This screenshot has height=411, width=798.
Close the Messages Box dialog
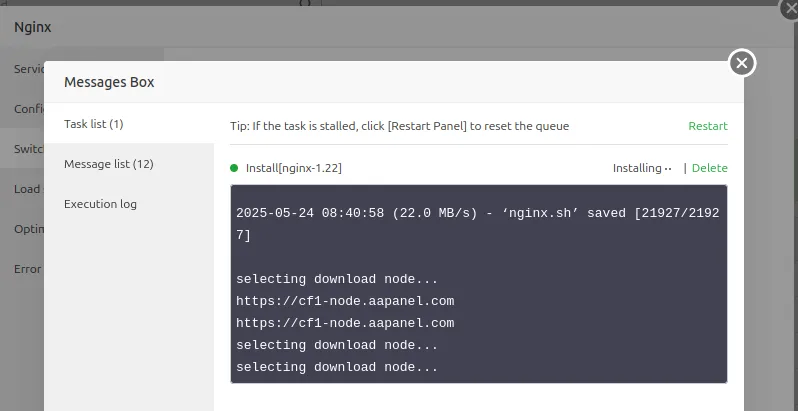[x=742, y=63]
